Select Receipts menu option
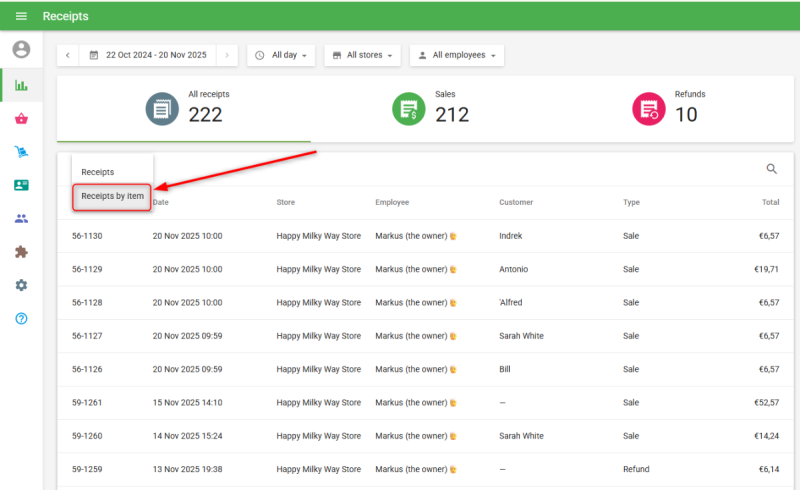Viewport: 800px width, 490px height. tap(98, 172)
